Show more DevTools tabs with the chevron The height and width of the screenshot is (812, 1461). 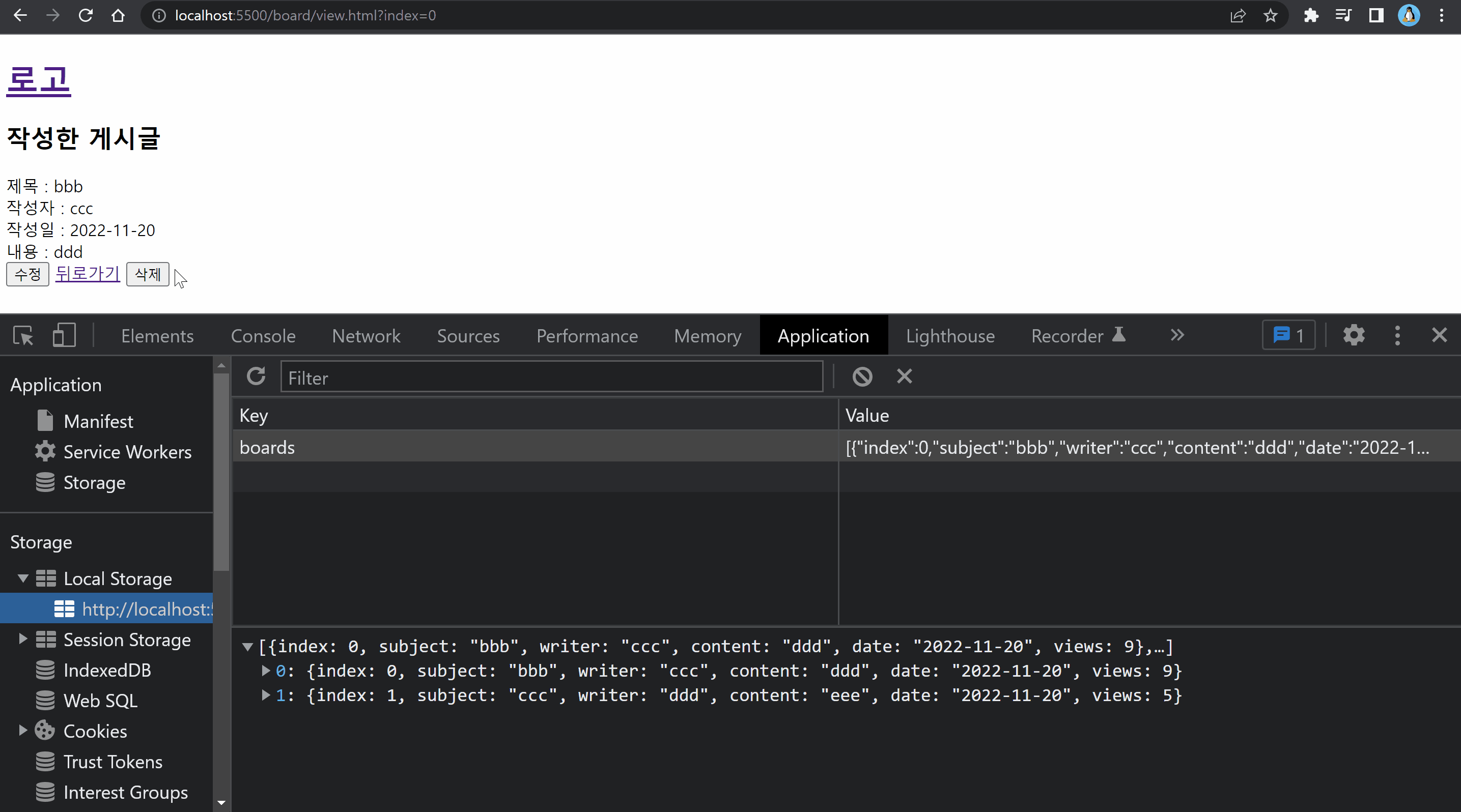point(1177,335)
